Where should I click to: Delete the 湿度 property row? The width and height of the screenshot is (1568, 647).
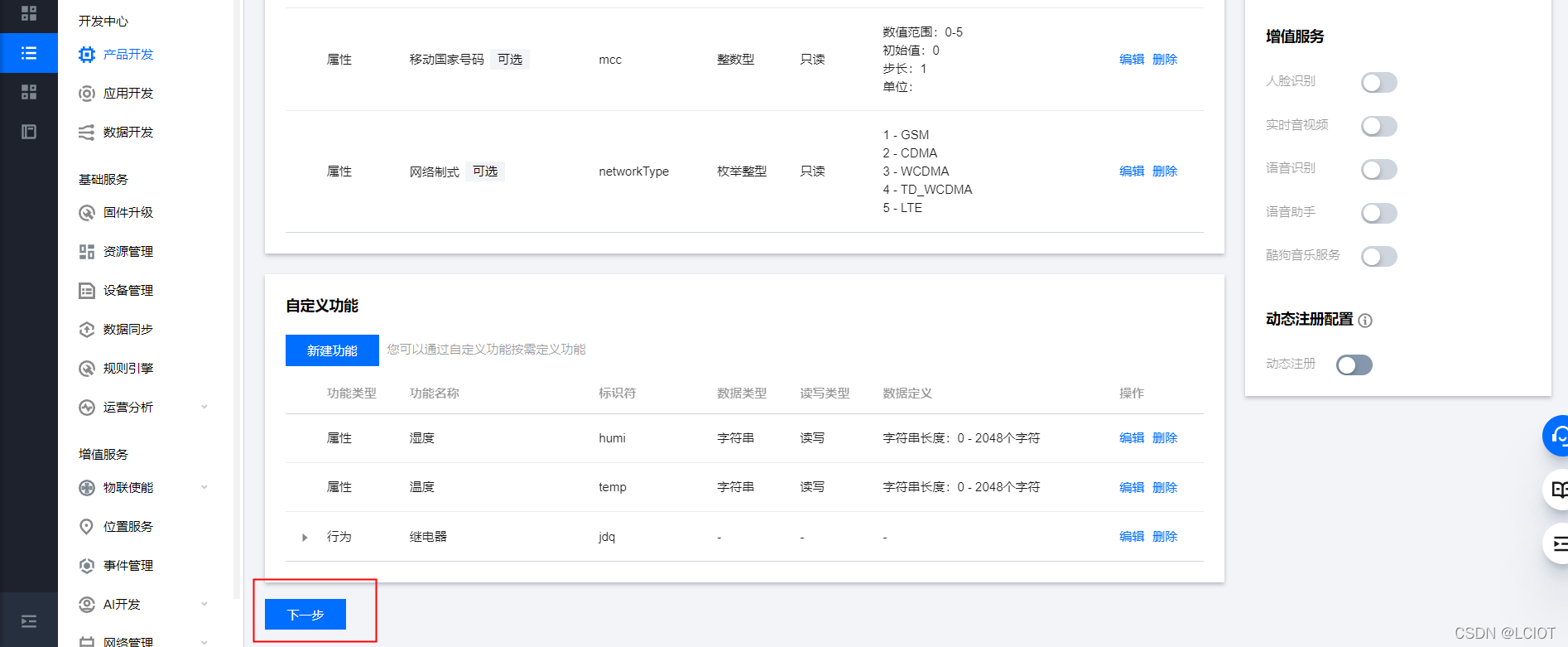[x=1165, y=438]
